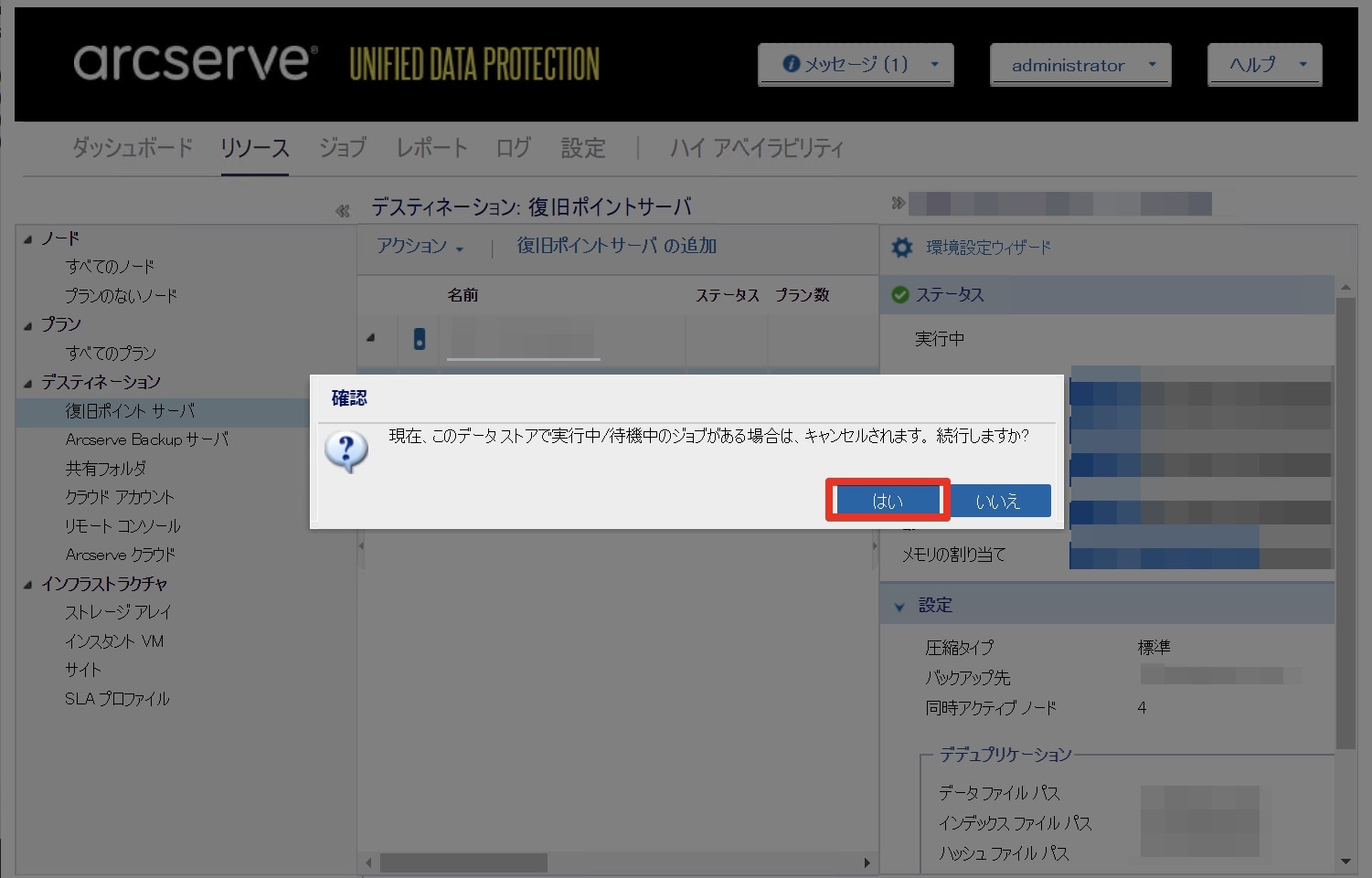Open the ハイ アベイラビリティ tab

pyautogui.click(x=757, y=148)
